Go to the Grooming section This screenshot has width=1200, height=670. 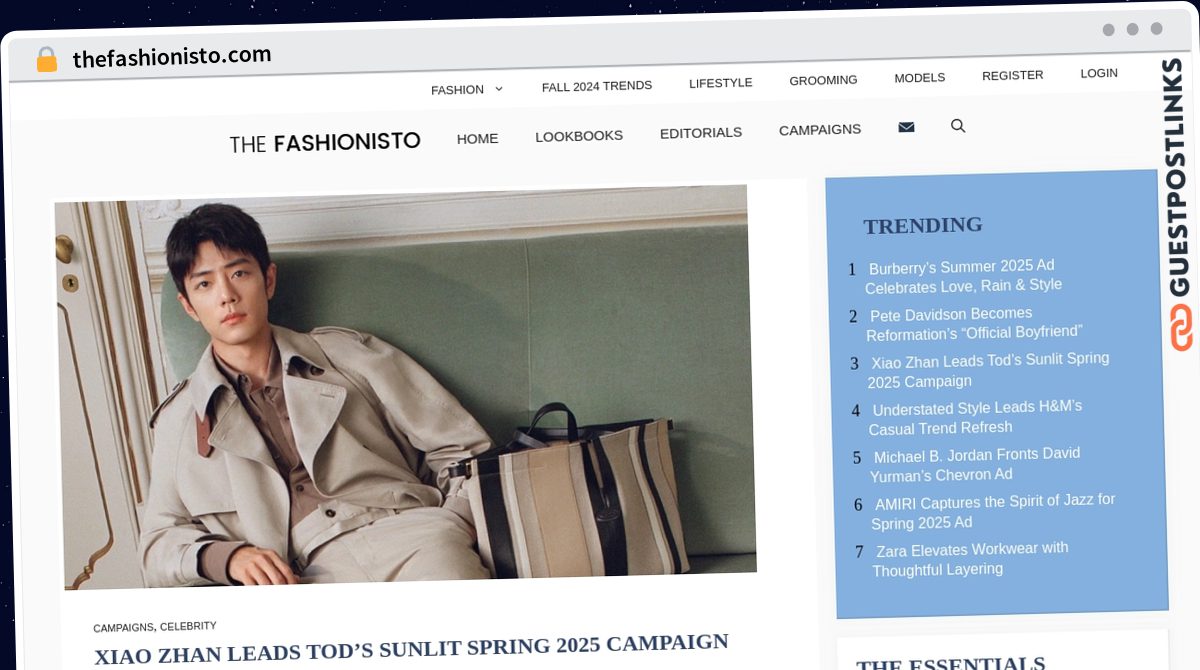click(x=823, y=80)
